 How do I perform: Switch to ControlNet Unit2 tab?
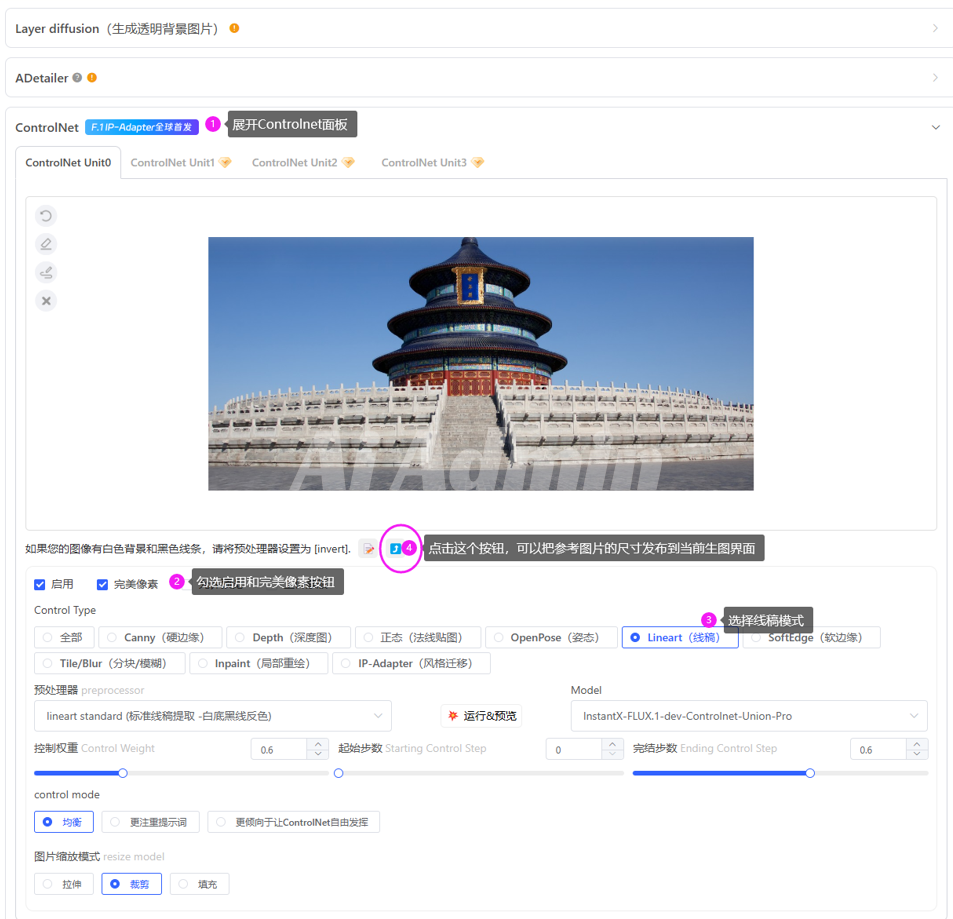(x=302, y=162)
